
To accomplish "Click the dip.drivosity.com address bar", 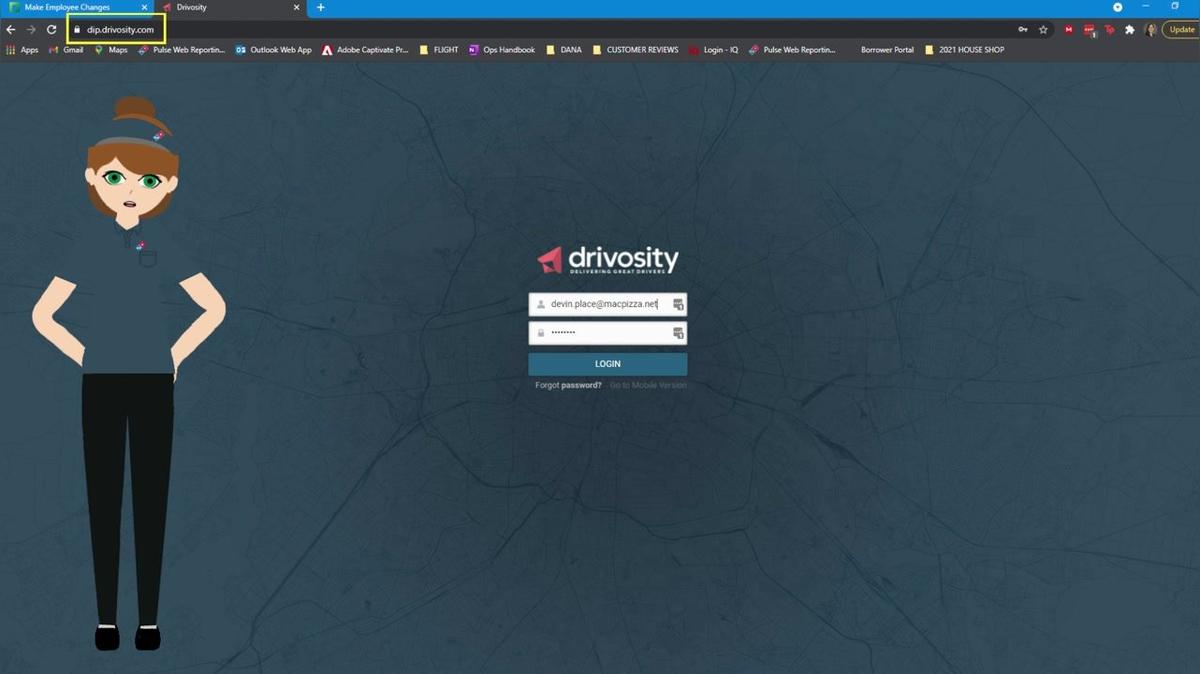I will tap(120, 30).
